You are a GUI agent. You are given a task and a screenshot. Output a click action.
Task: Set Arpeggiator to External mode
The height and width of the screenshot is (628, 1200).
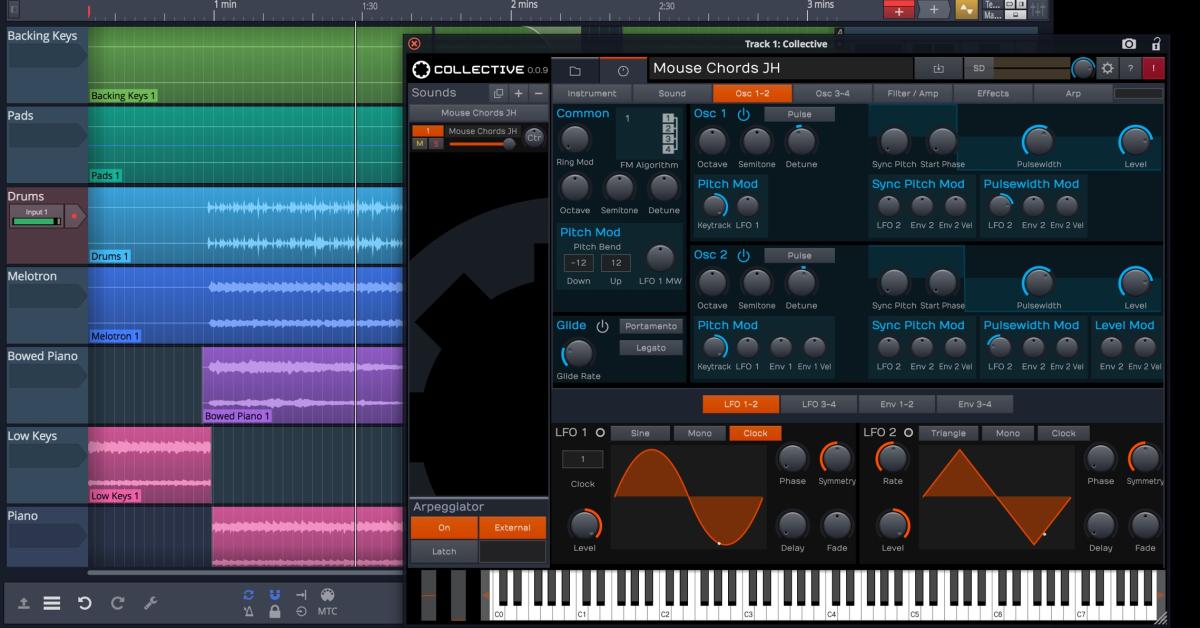point(513,527)
